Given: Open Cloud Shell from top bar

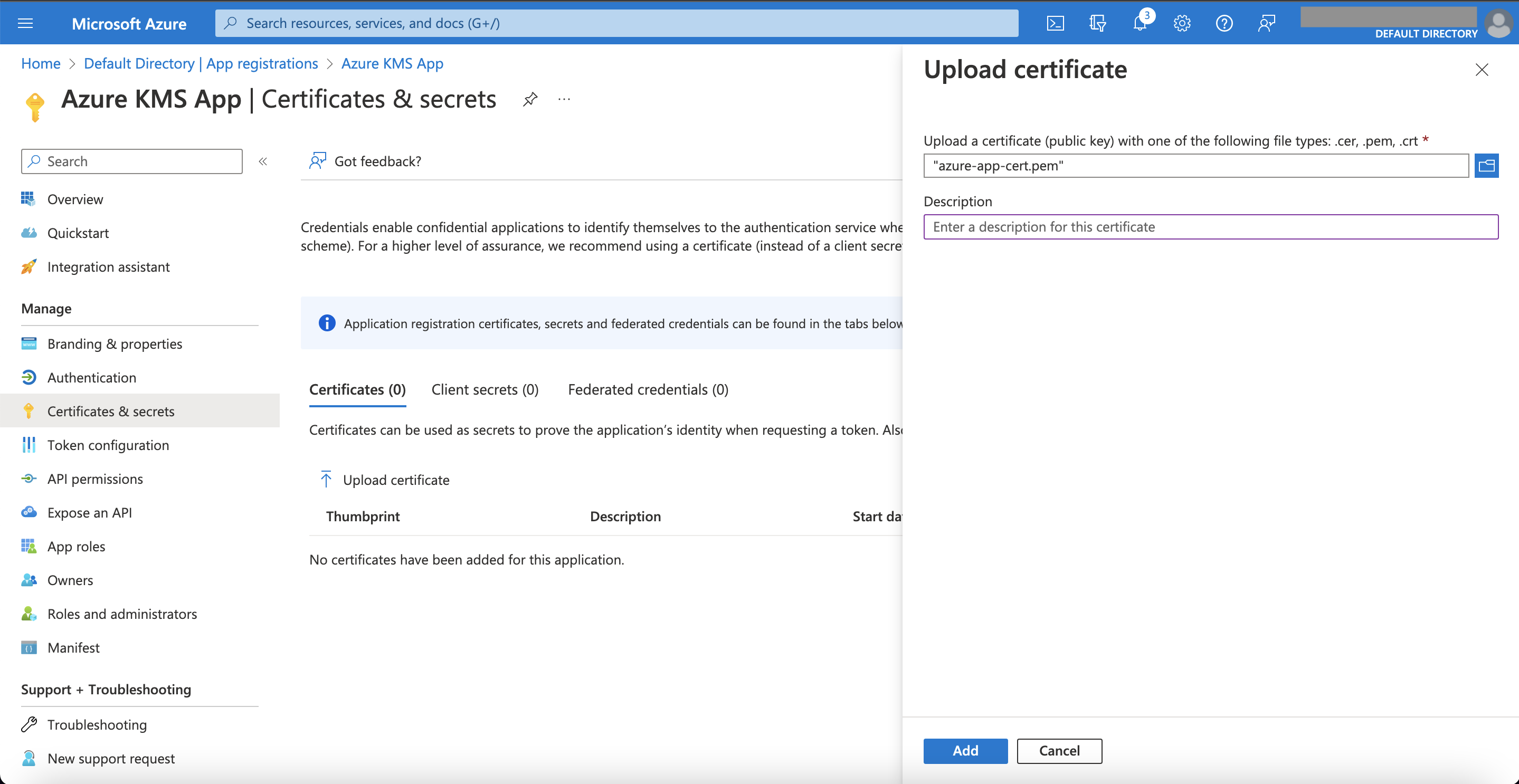Looking at the screenshot, I should tap(1055, 23).
